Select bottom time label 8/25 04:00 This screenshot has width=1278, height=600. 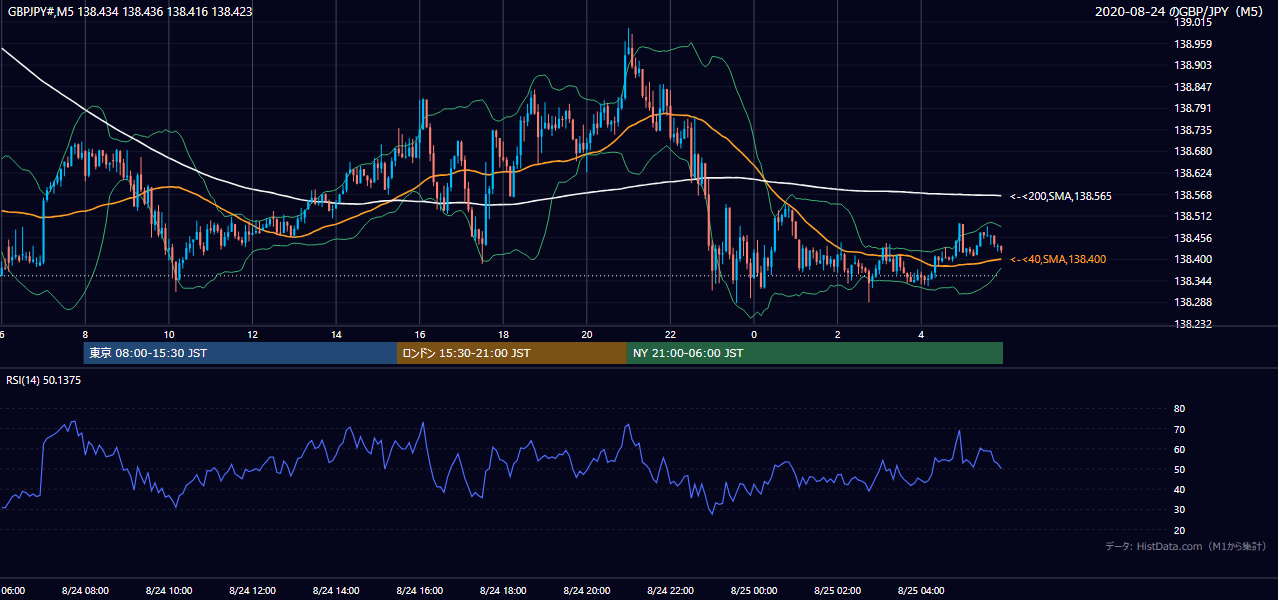pos(921,591)
